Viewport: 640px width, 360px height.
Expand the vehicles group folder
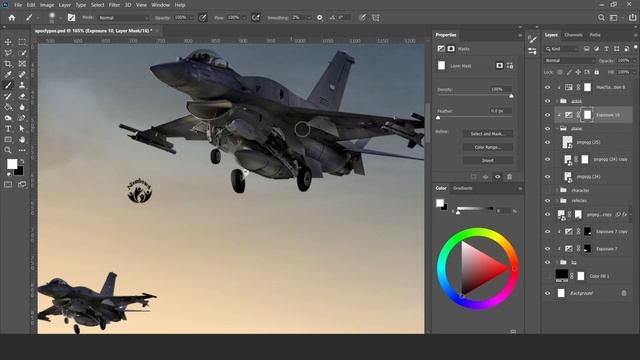click(557, 200)
